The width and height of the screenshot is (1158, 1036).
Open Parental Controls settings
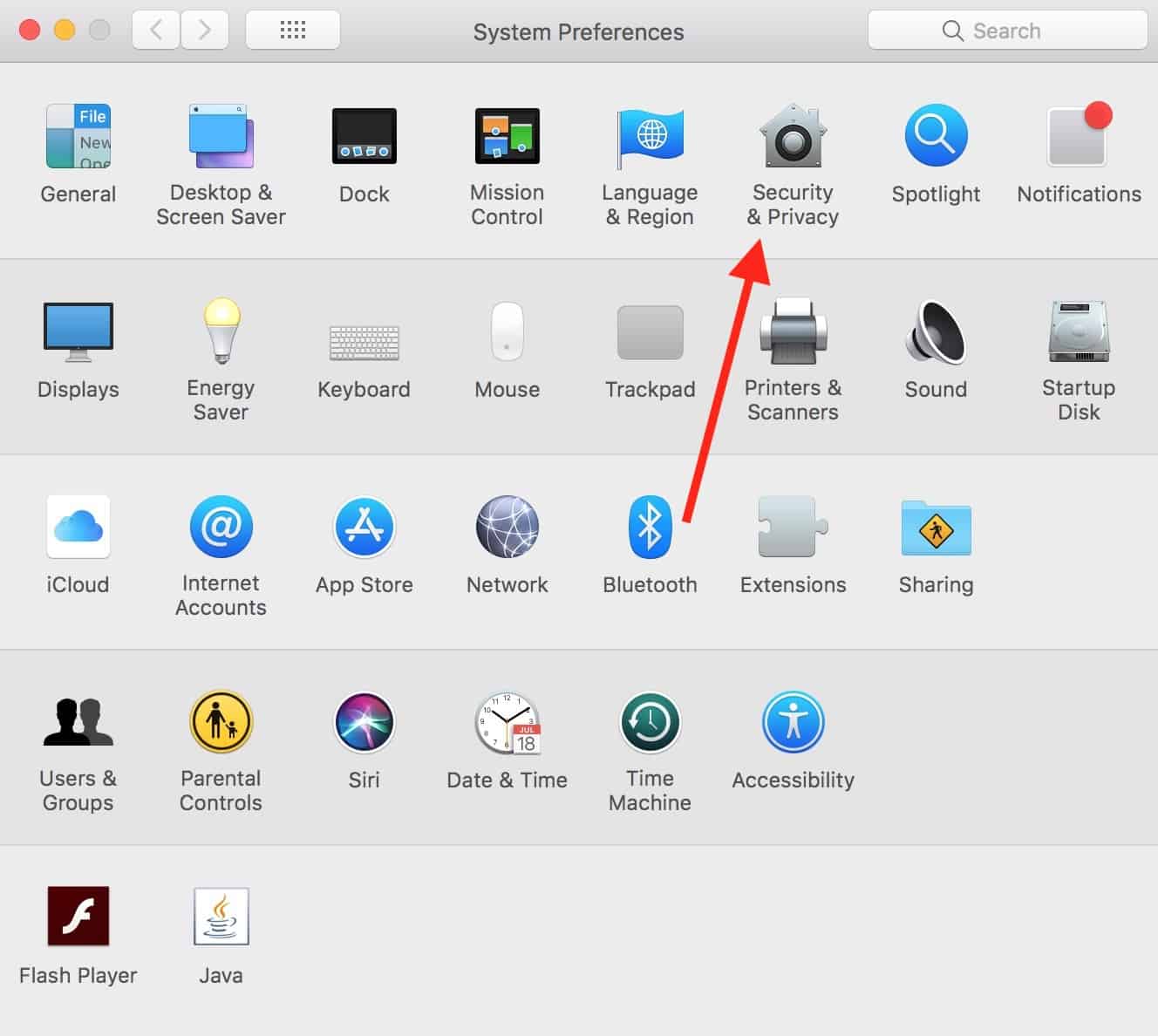pos(221,723)
